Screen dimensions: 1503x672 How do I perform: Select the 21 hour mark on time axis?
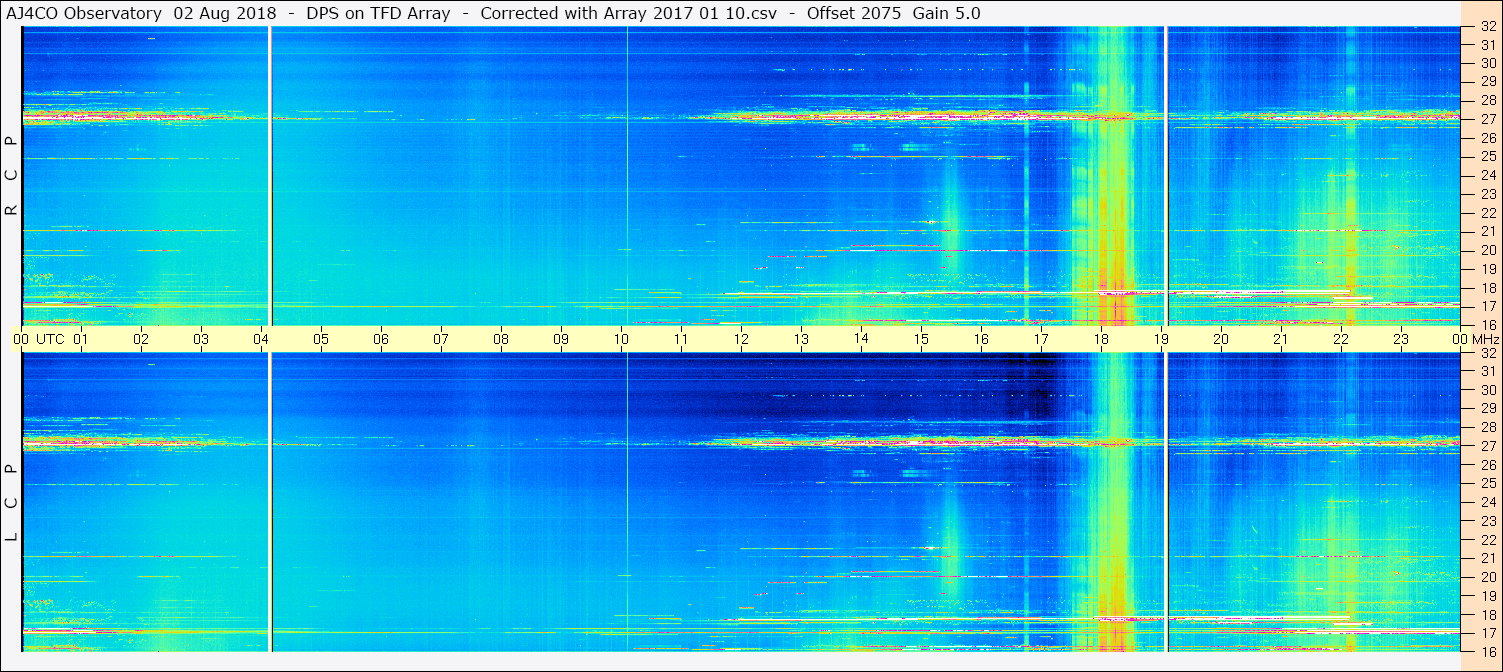click(x=1281, y=339)
